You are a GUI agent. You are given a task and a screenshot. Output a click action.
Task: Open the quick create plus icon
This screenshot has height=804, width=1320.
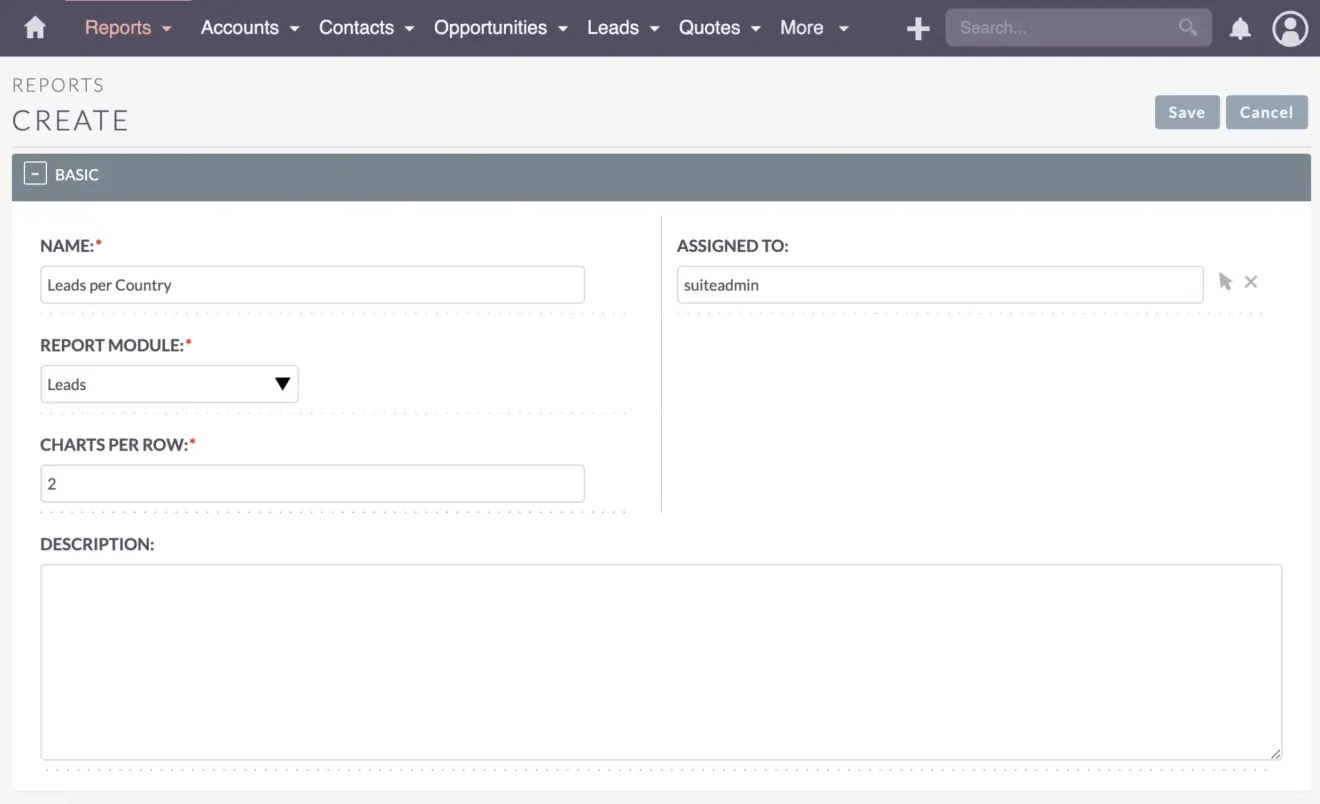point(917,28)
